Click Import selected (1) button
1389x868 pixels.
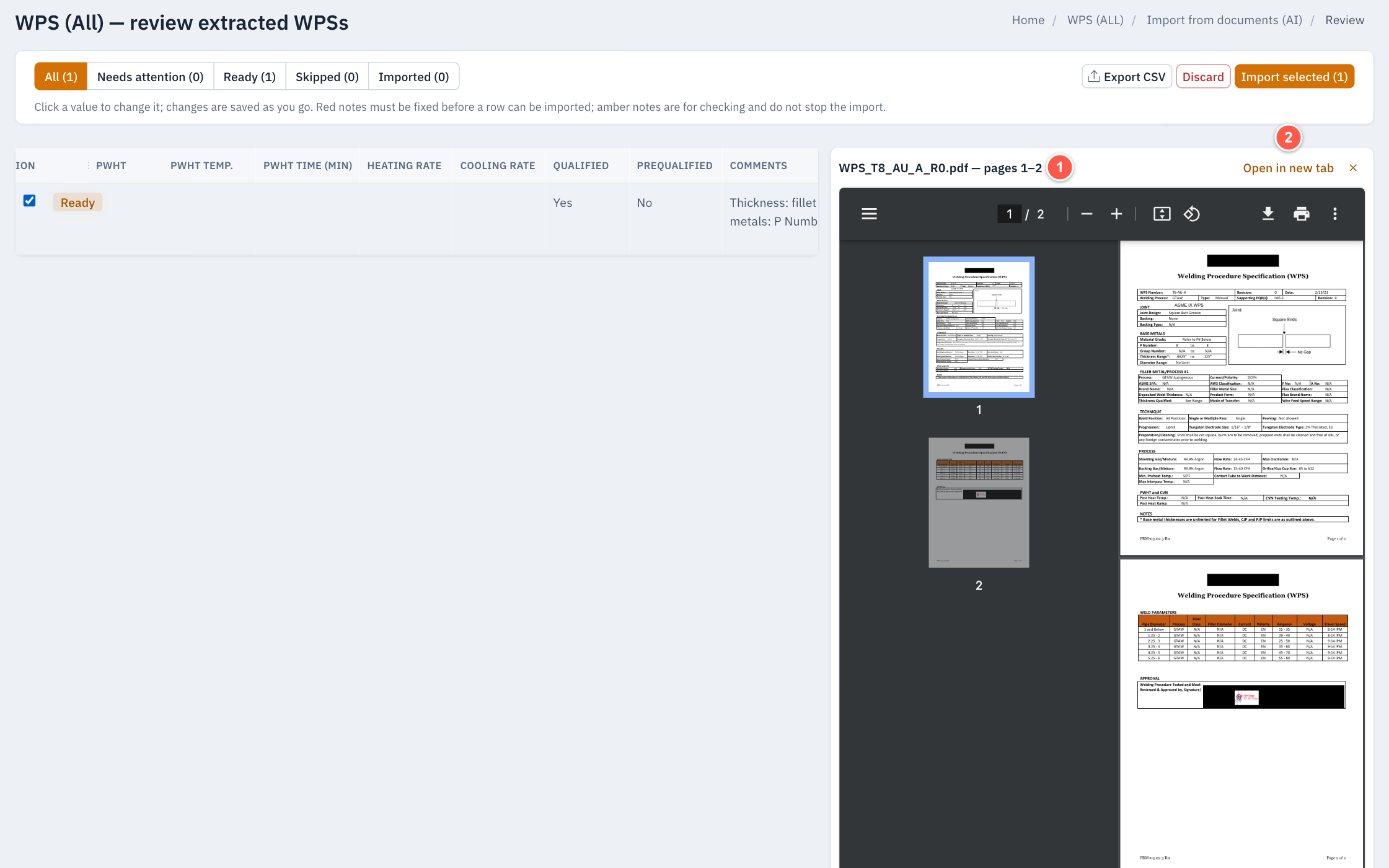coord(1294,77)
